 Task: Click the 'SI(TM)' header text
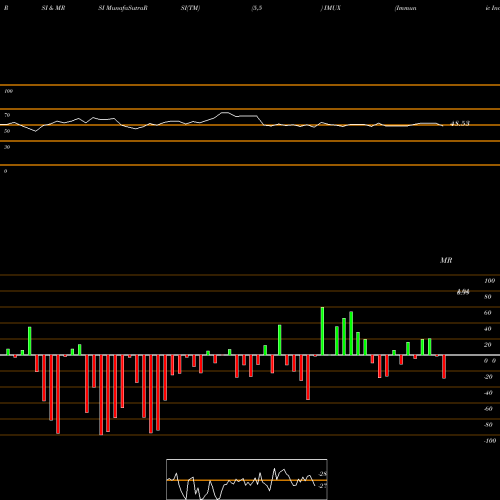pyautogui.click(x=190, y=8)
